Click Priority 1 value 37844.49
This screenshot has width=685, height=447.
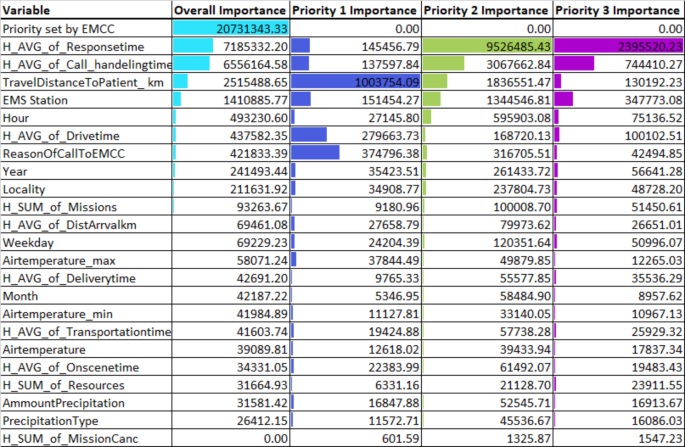pos(394,261)
